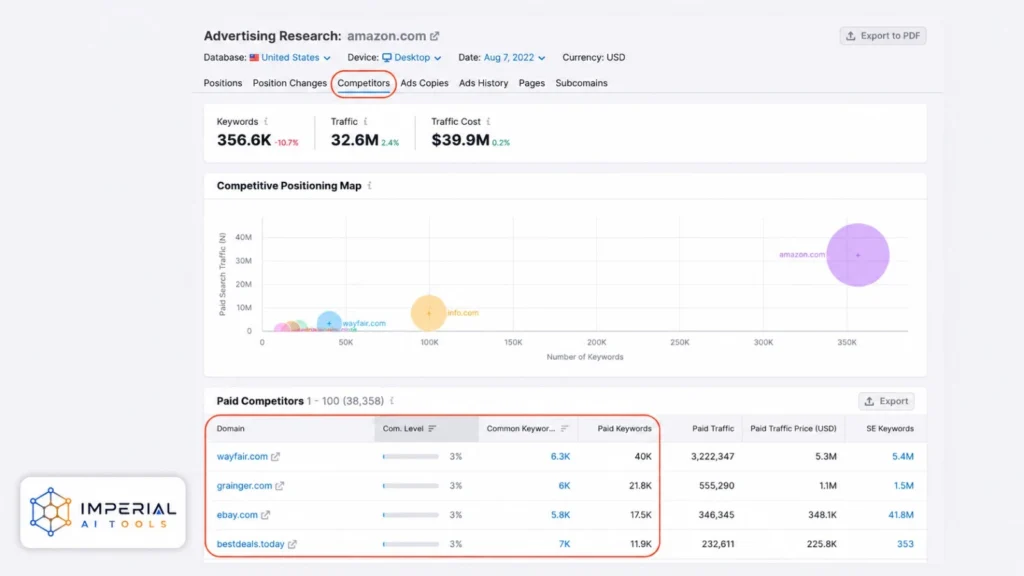
Task: Open the grainger.com domain link
Action: 244,486
